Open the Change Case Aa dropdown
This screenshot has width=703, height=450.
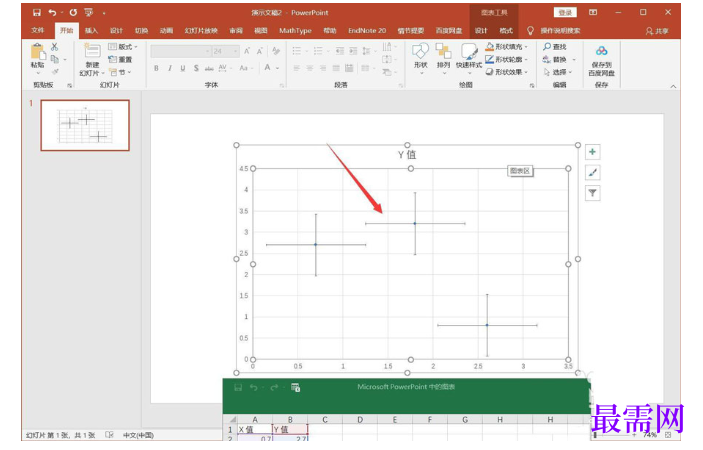pyautogui.click(x=246, y=68)
